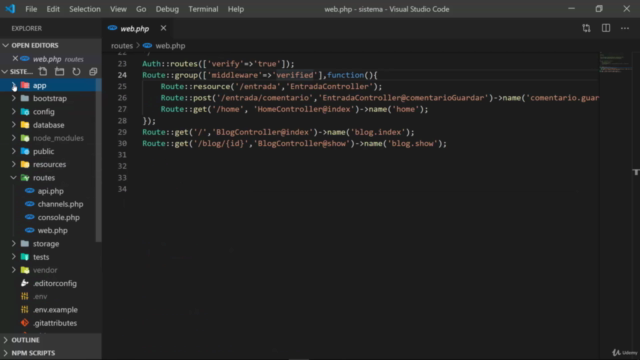The image size is (640, 360).
Task: Click the web.php breadcrumb segment
Action: (170, 46)
